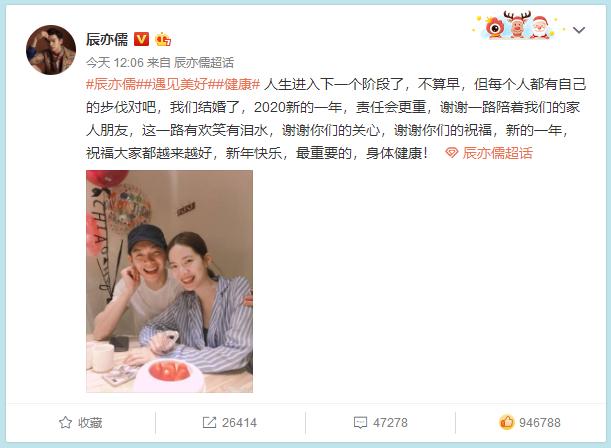The height and width of the screenshot is (448, 611).
Task: Click the orange V verified badge
Action: pos(141,39)
